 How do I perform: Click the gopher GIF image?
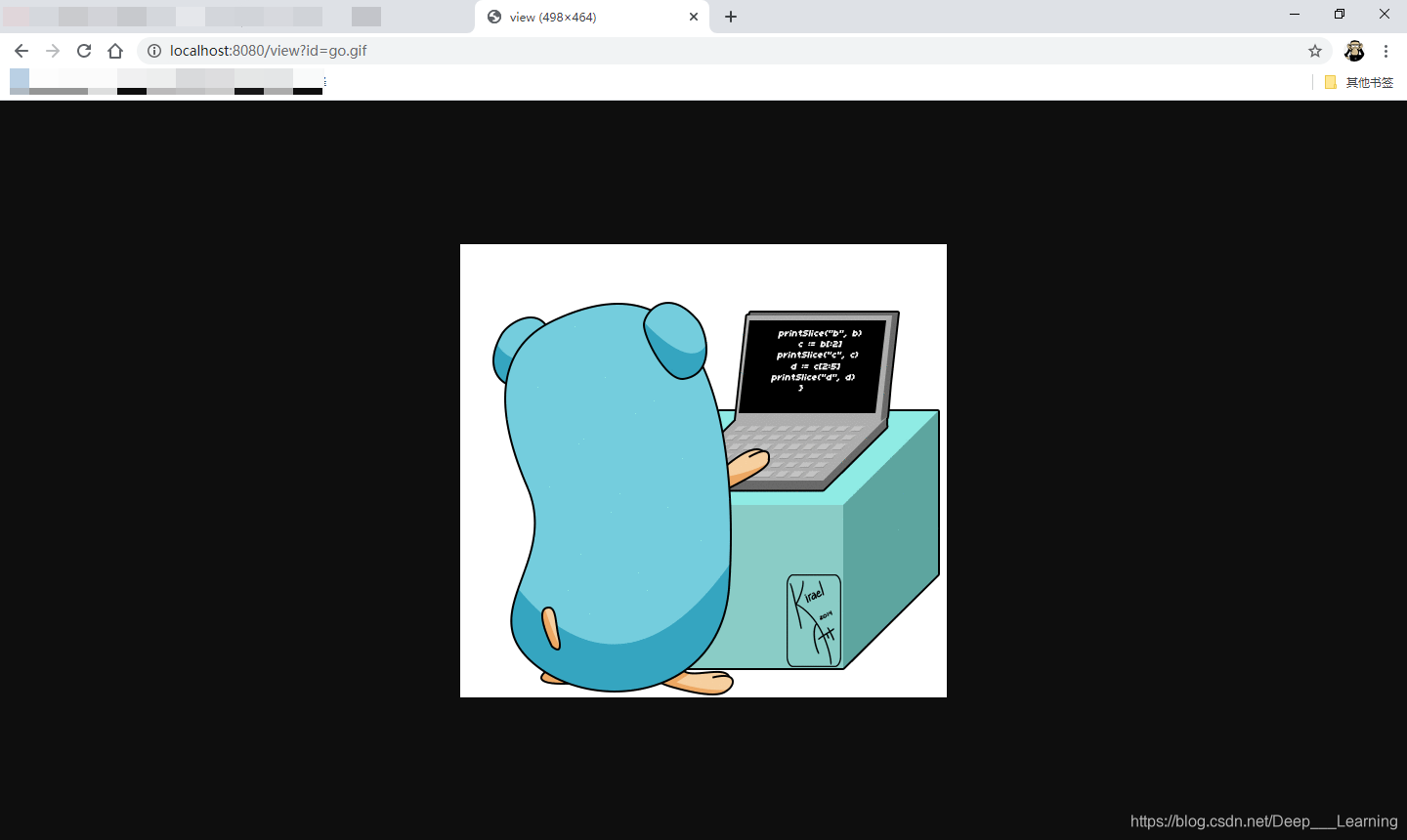click(x=703, y=471)
